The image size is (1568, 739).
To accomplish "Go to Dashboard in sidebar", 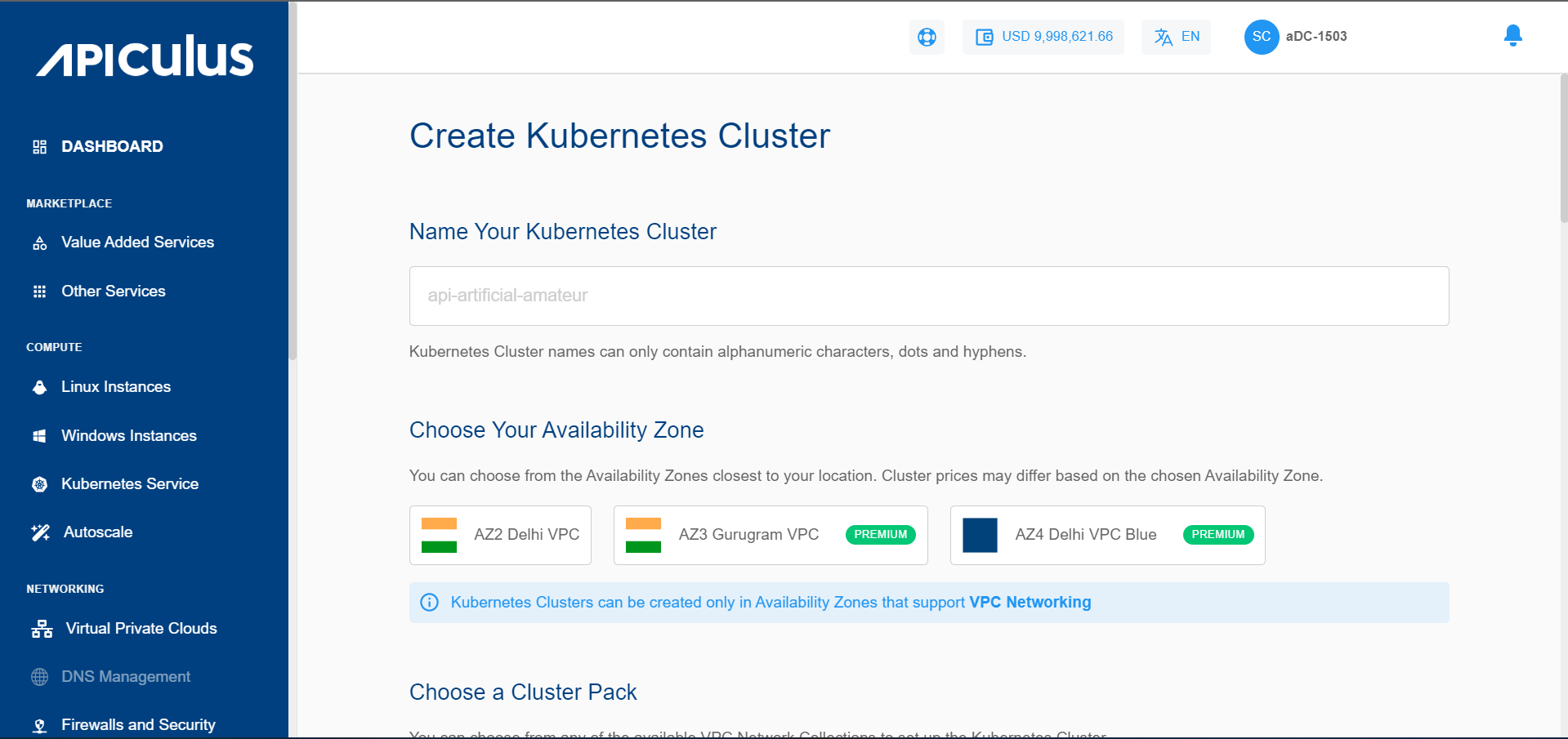I will pos(112,147).
